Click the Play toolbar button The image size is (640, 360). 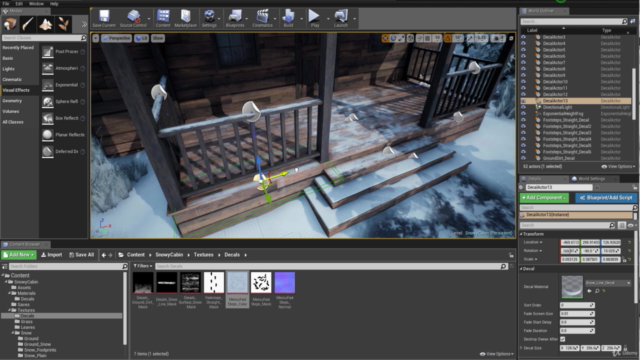(x=314, y=19)
